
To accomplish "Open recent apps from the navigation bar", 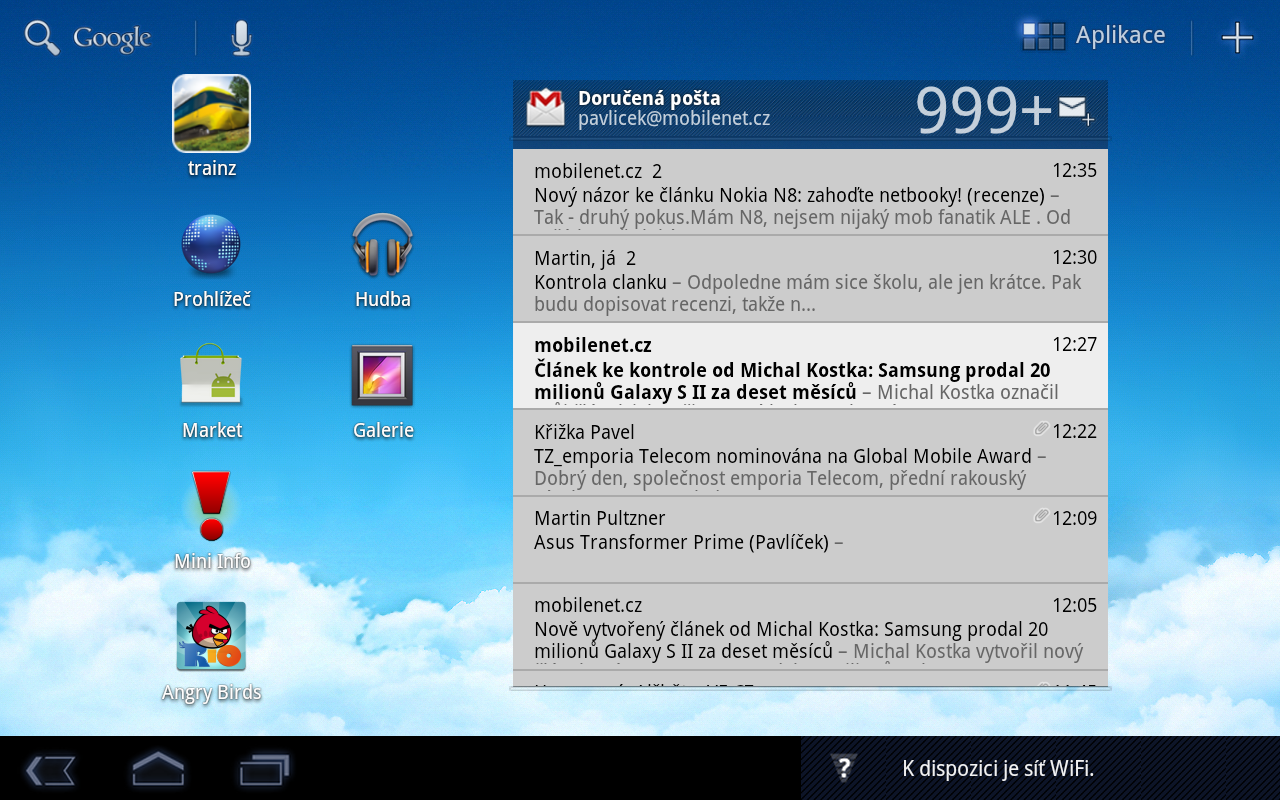I will tap(263, 768).
